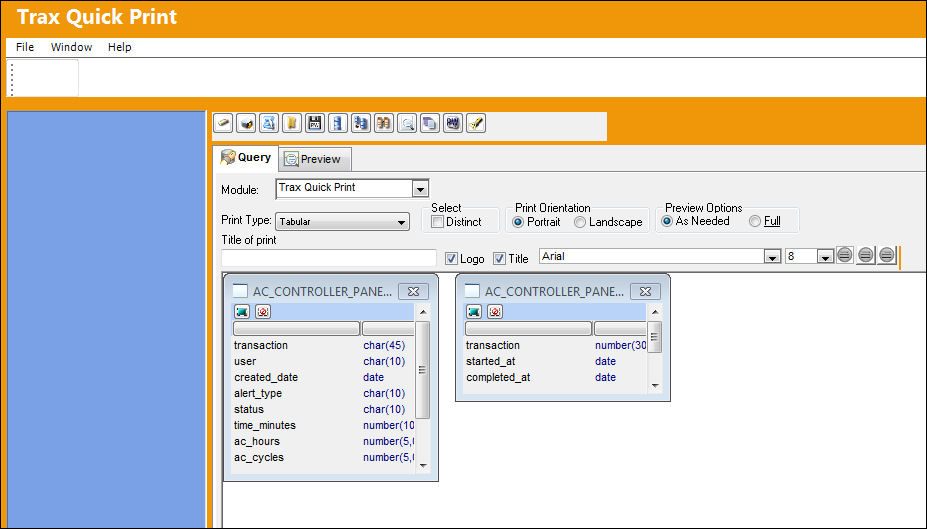Click the multiple database tables toolbar icon
Viewport: 927px width, 529px height.
(361, 124)
